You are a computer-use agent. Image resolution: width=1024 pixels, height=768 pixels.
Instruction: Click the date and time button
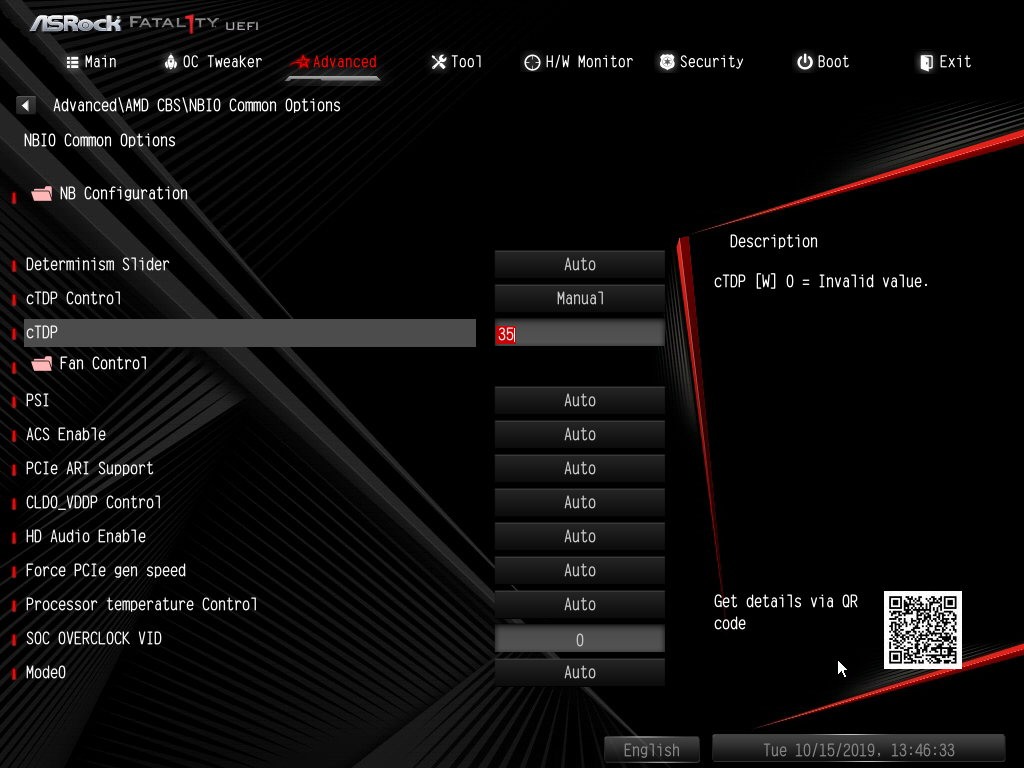tap(858, 750)
